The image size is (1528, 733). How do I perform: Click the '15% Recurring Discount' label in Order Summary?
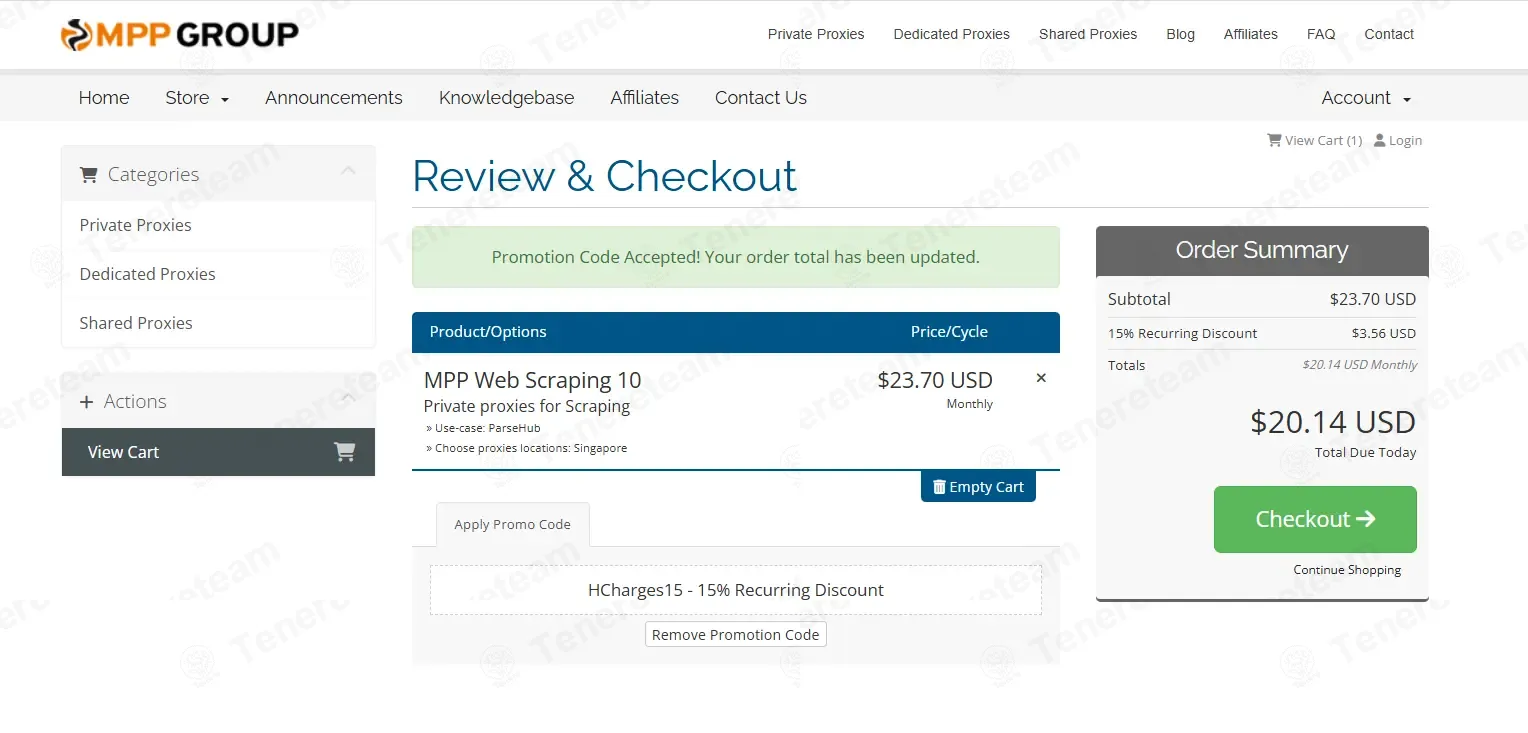pos(1183,334)
